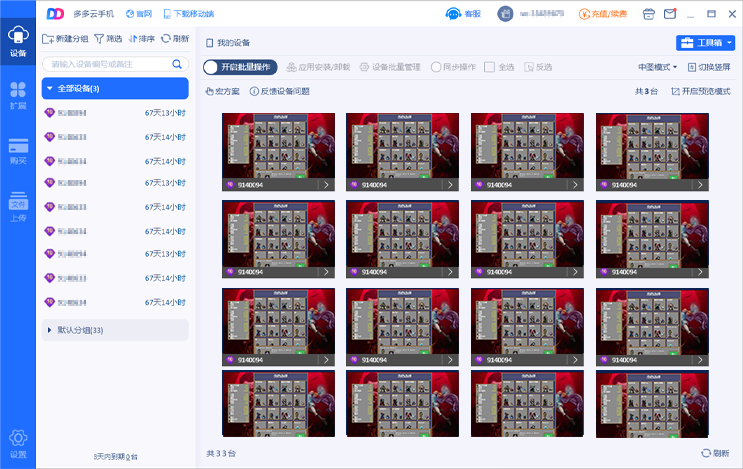Expand the 默认分组(33) group
Viewport: 743px width, 469px height.
[115, 330]
